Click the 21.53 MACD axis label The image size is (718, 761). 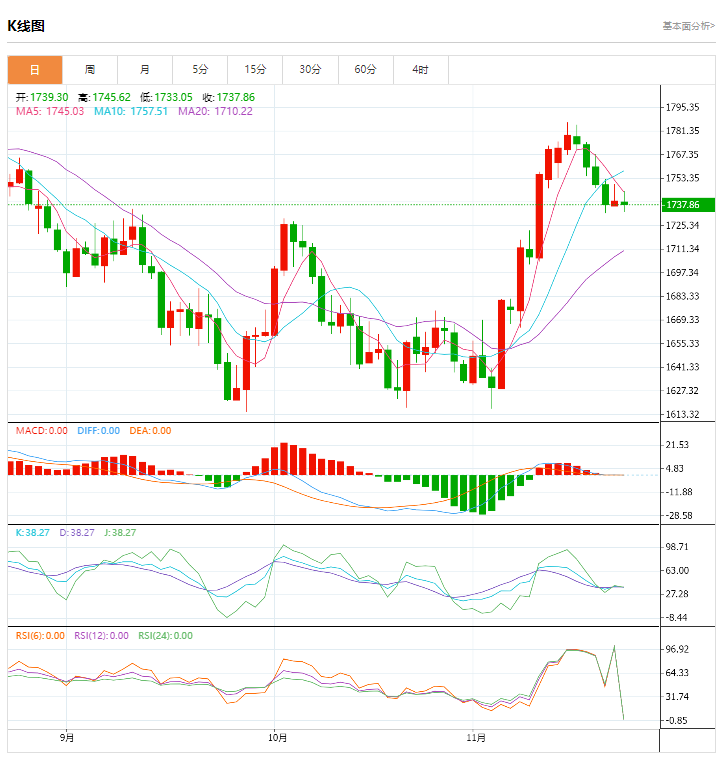(x=677, y=445)
